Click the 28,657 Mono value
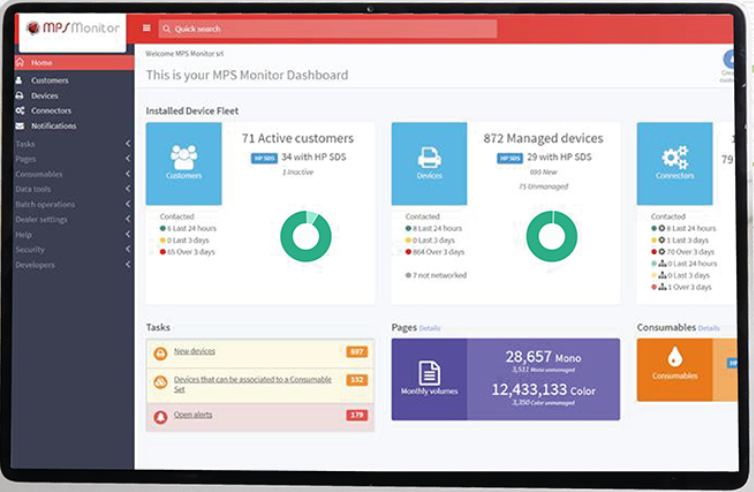The height and width of the screenshot is (492, 754). [543, 357]
